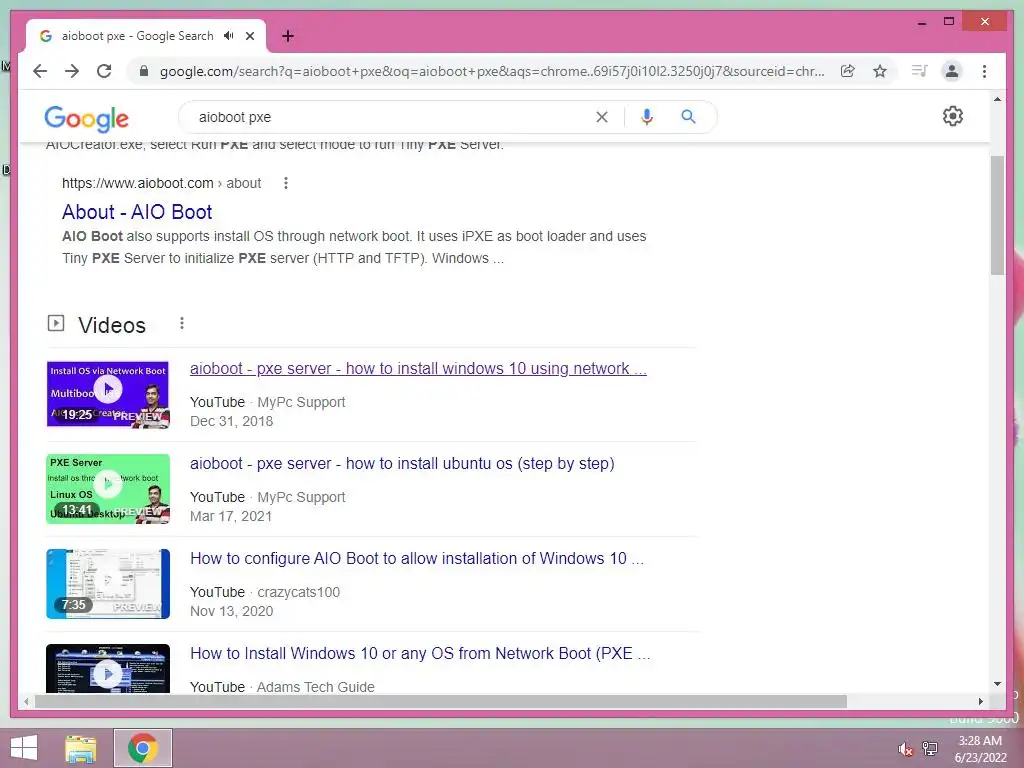Open the Chrome profile avatar menu

[952, 71]
